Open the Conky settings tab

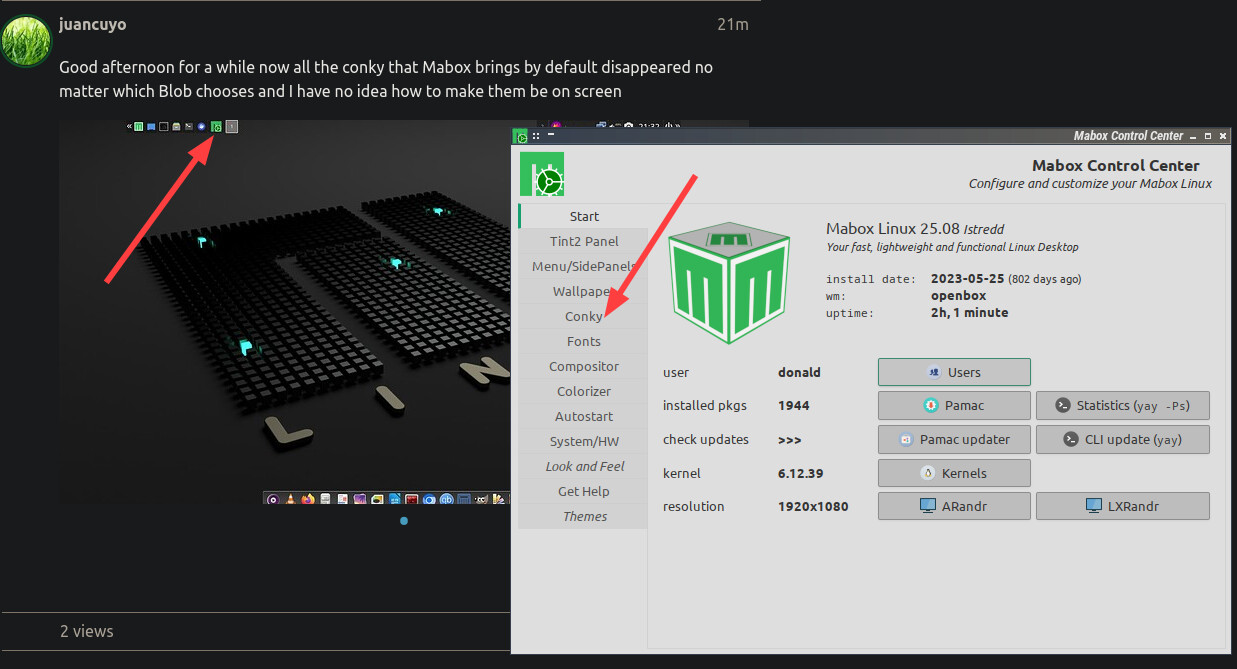pyautogui.click(x=583, y=316)
